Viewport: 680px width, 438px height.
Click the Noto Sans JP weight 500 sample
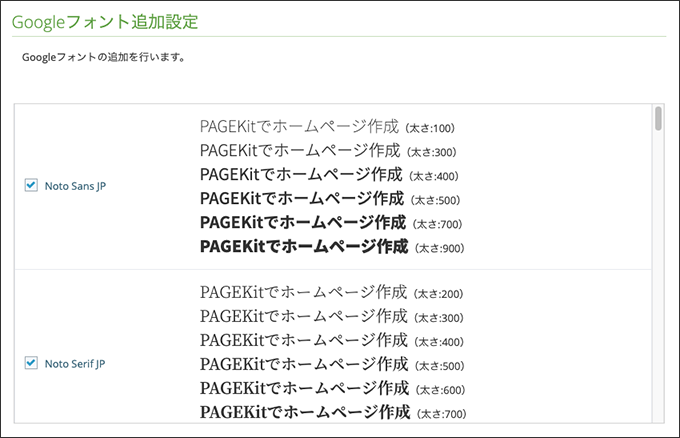click(x=330, y=199)
